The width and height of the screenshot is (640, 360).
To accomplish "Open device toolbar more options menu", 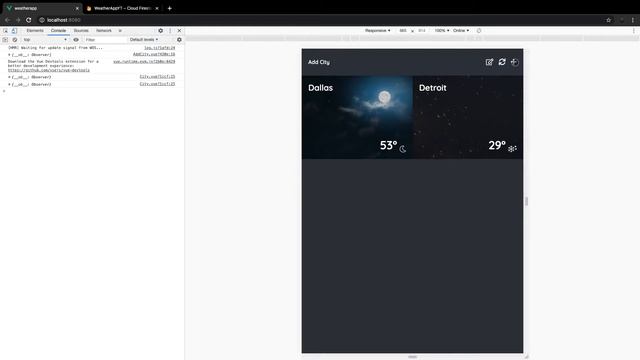I will pyautogui.click(x=633, y=31).
